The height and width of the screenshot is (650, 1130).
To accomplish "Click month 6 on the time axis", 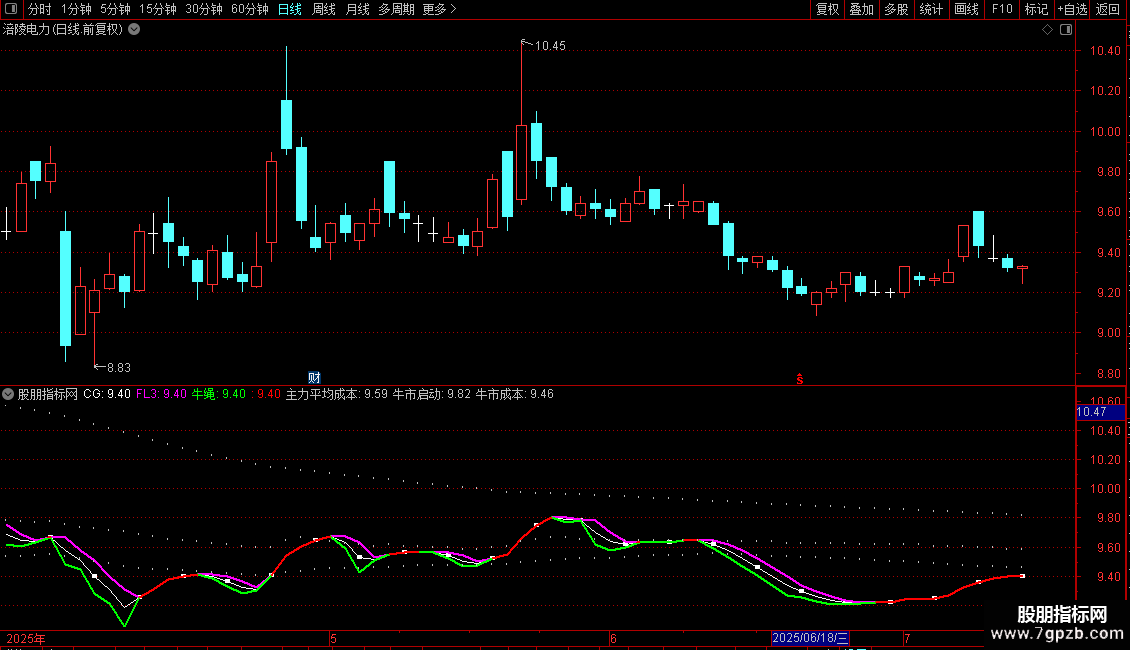I will [613, 638].
